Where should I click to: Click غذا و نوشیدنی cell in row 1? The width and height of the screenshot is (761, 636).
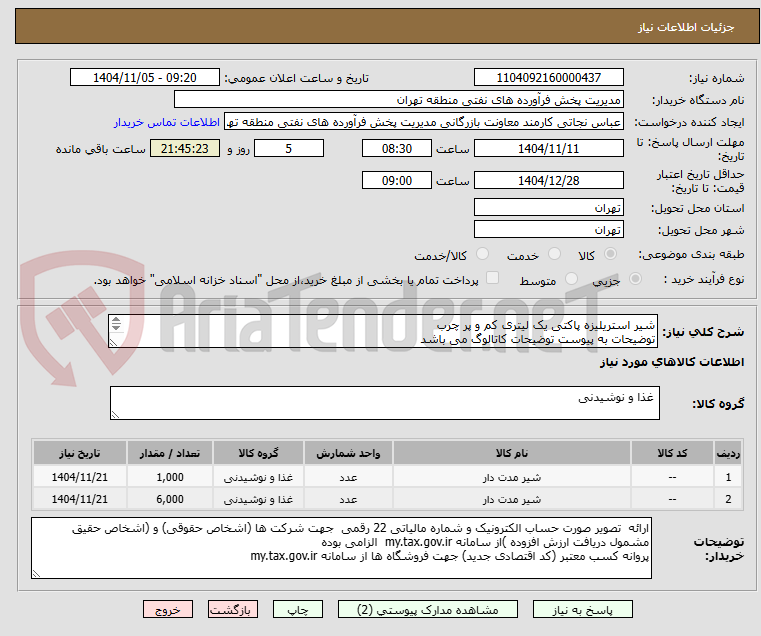[x=258, y=478]
